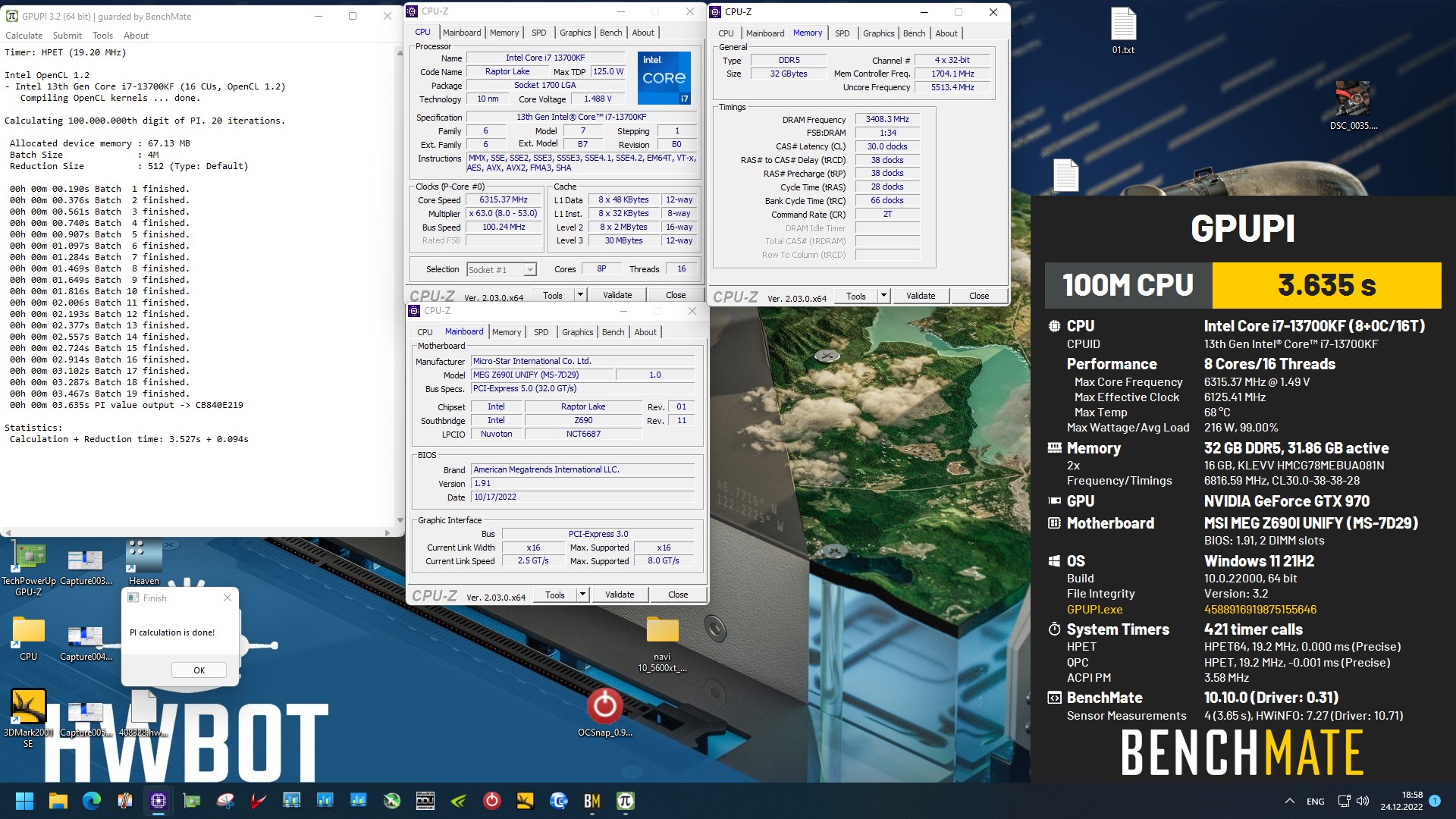Click the DRAM Frequency 3408.3 MHz value
The height and width of the screenshot is (819, 1456).
(x=887, y=119)
